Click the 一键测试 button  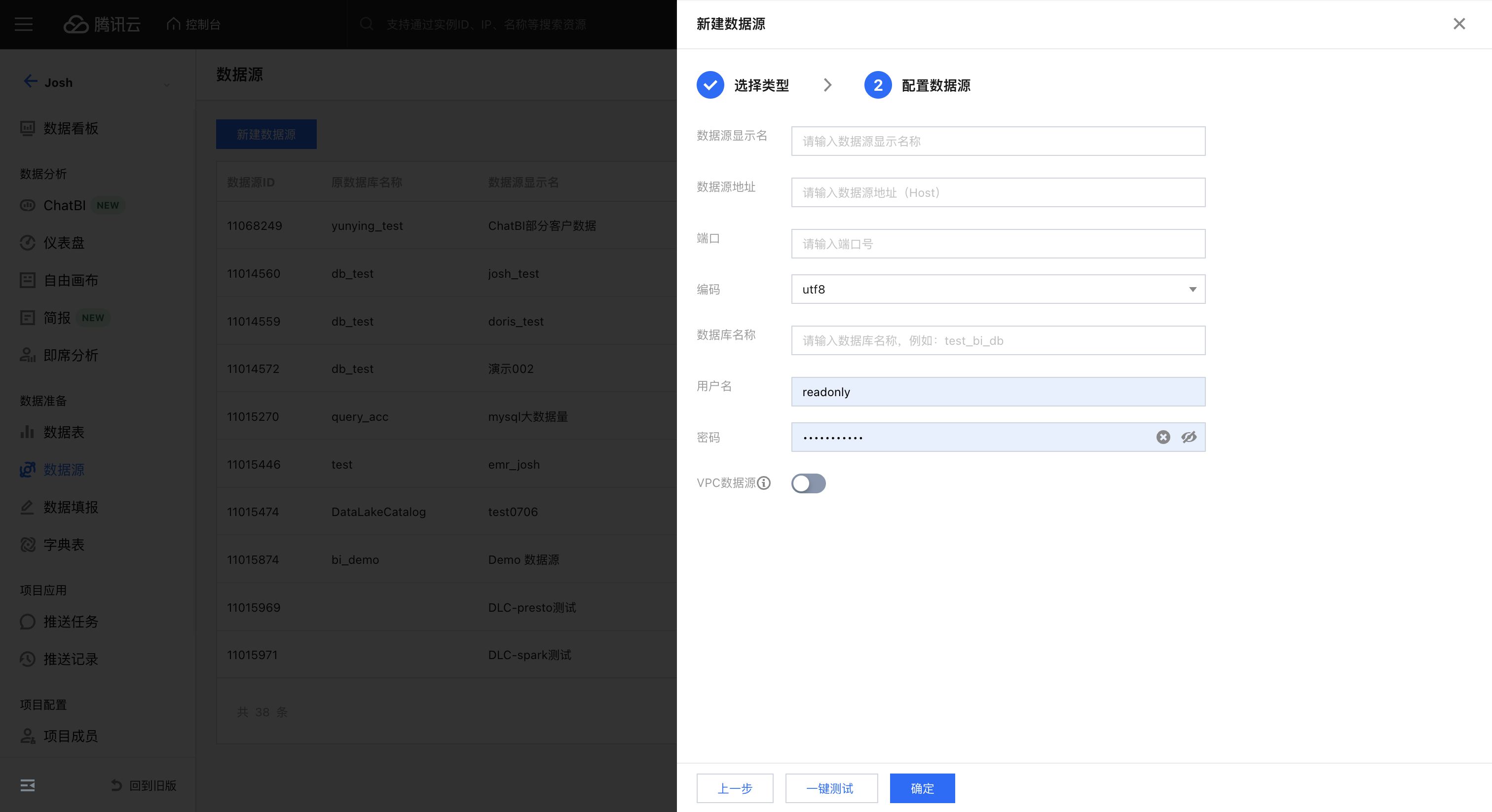pyautogui.click(x=830, y=788)
